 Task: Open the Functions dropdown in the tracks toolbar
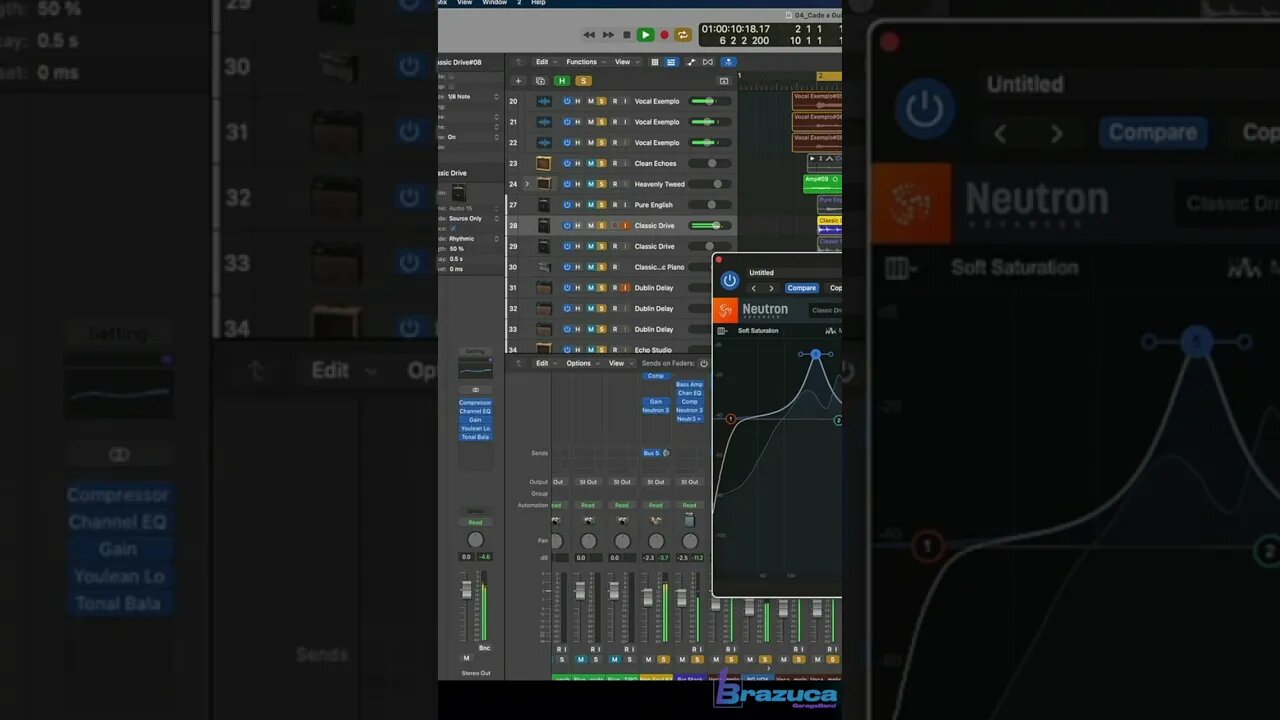pos(584,62)
